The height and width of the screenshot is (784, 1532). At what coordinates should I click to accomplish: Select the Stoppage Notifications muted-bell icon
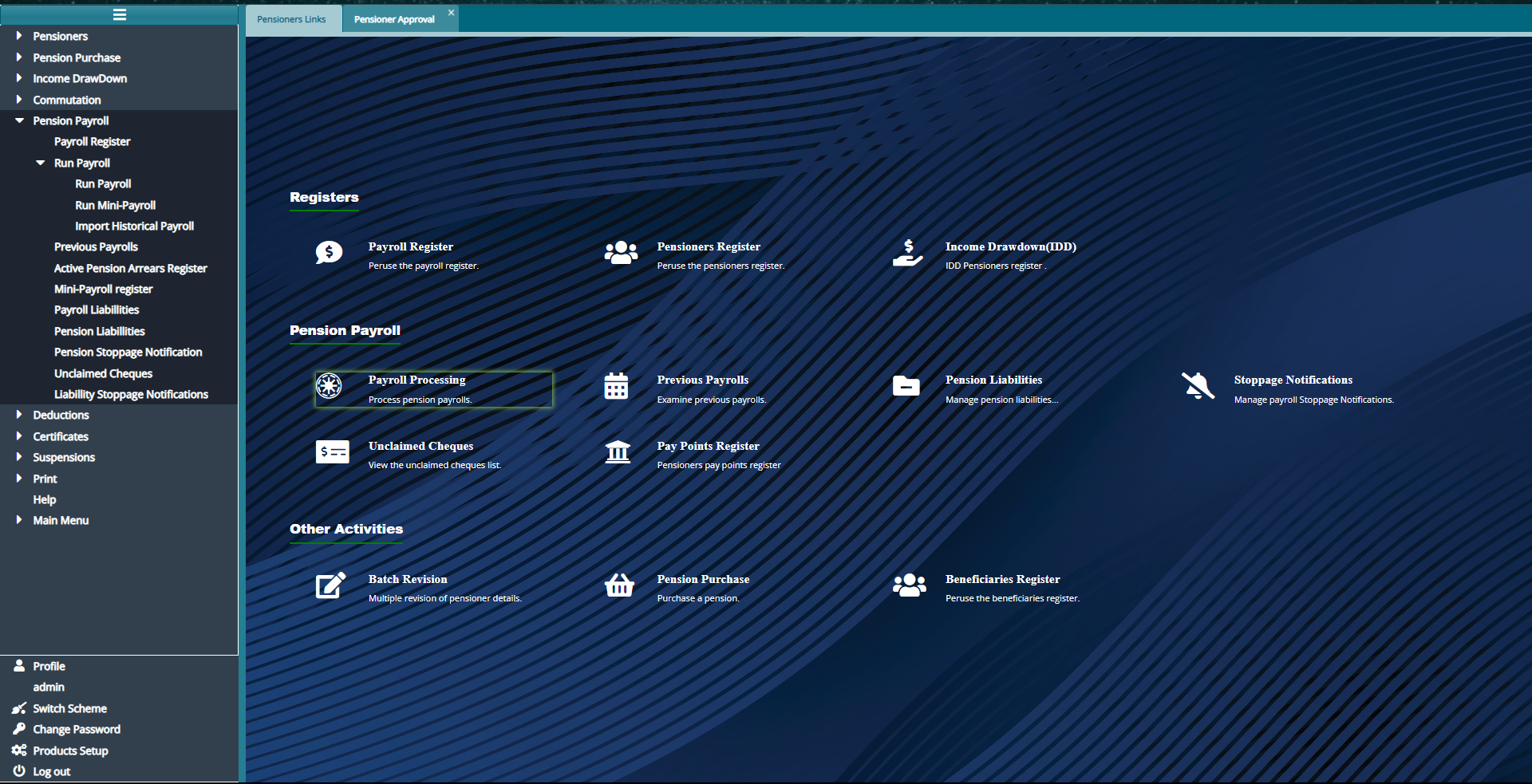(x=1198, y=386)
